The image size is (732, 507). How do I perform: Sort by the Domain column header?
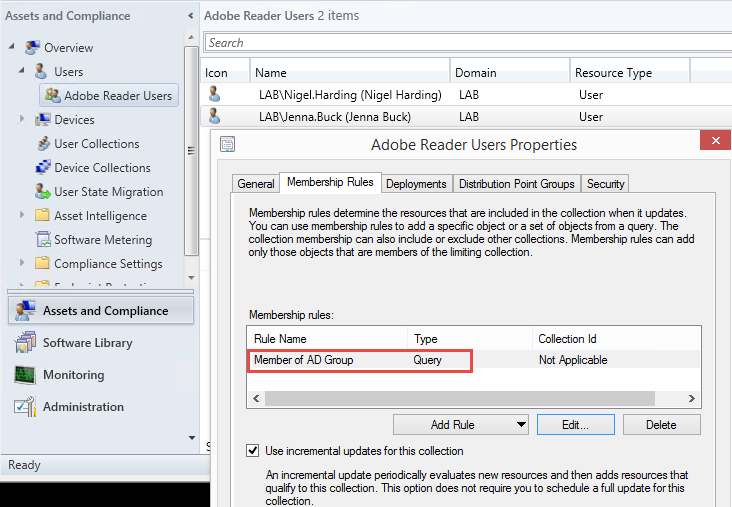pyautogui.click(x=510, y=72)
